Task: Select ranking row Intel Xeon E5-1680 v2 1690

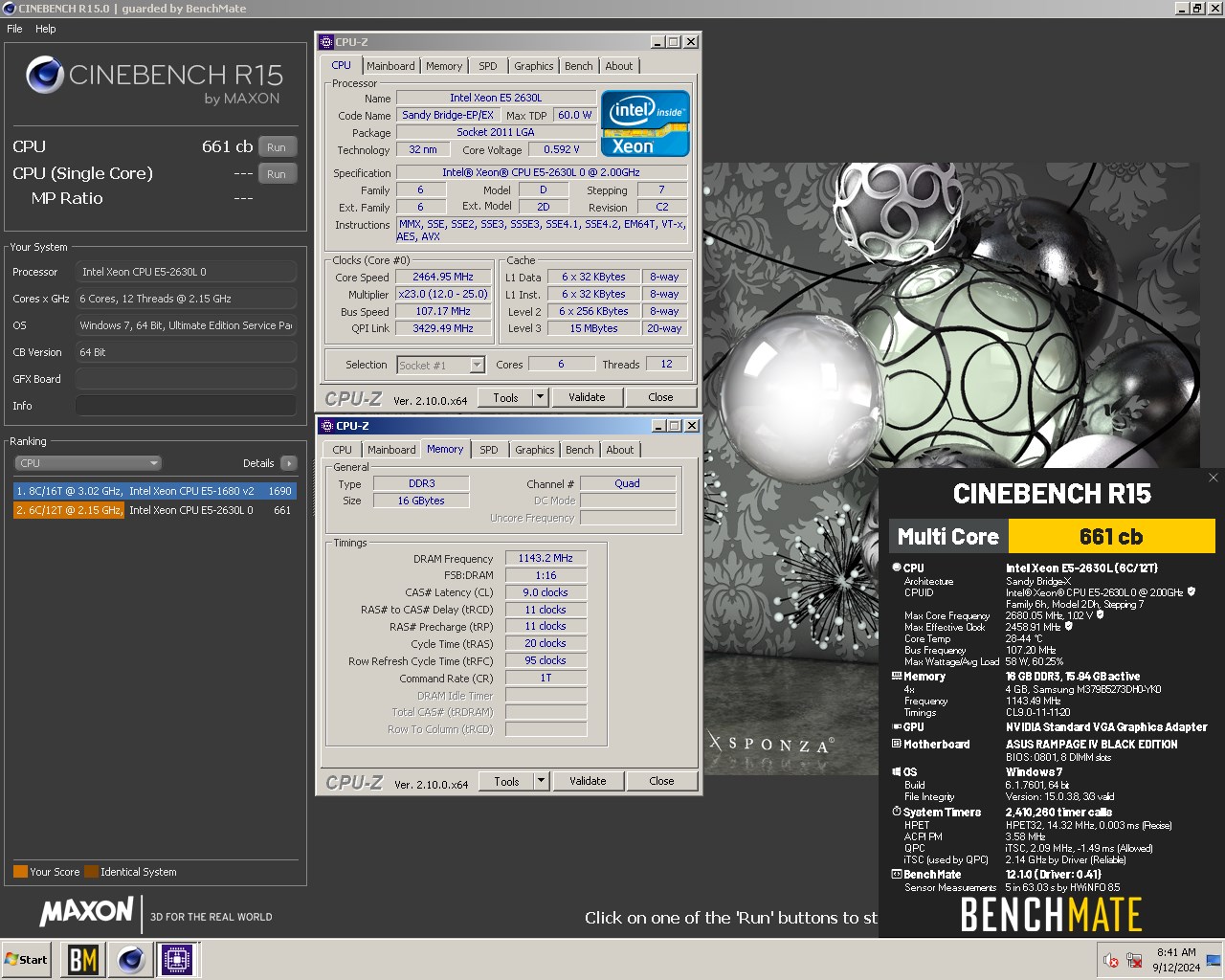Action: click(x=154, y=490)
